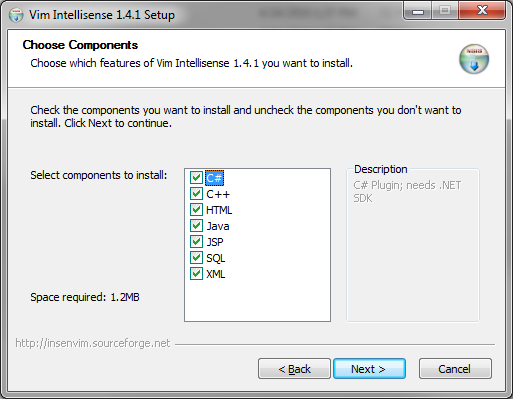
Task: Uncheck the C# component checkbox
Action: [x=196, y=178]
